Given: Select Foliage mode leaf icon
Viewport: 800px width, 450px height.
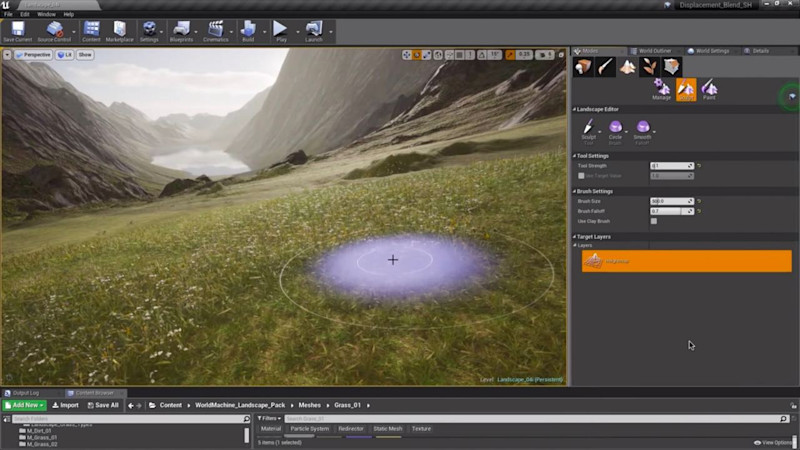Looking at the screenshot, I should 649,67.
